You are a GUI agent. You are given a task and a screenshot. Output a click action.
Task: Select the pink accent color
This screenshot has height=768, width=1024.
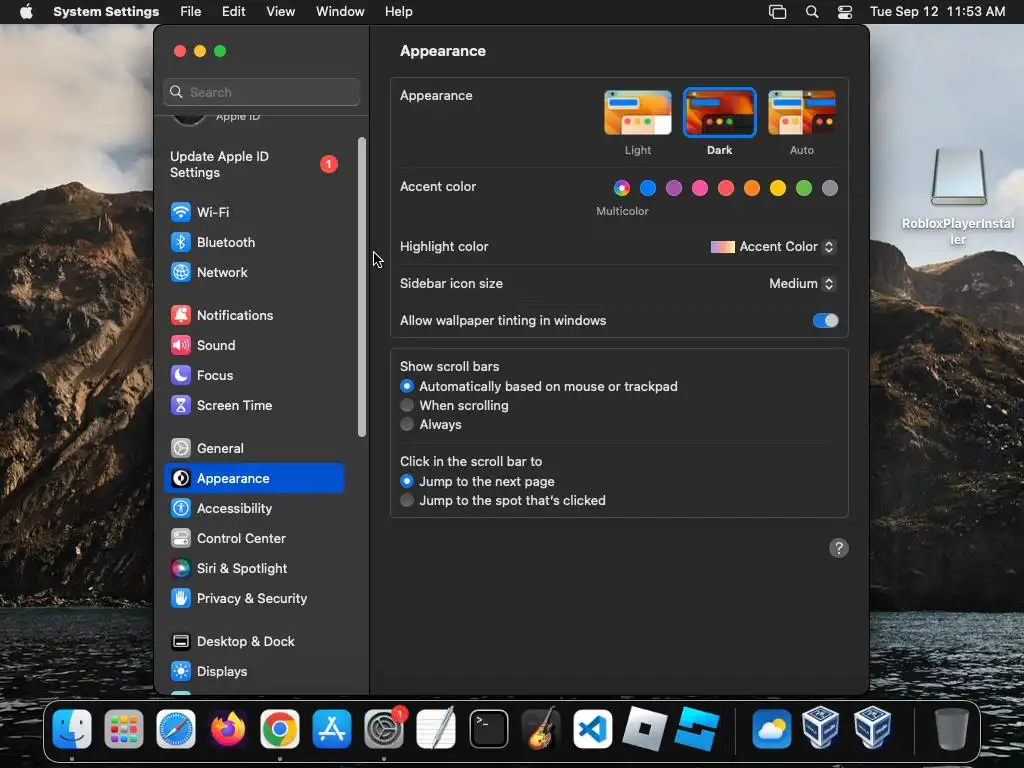pos(700,188)
